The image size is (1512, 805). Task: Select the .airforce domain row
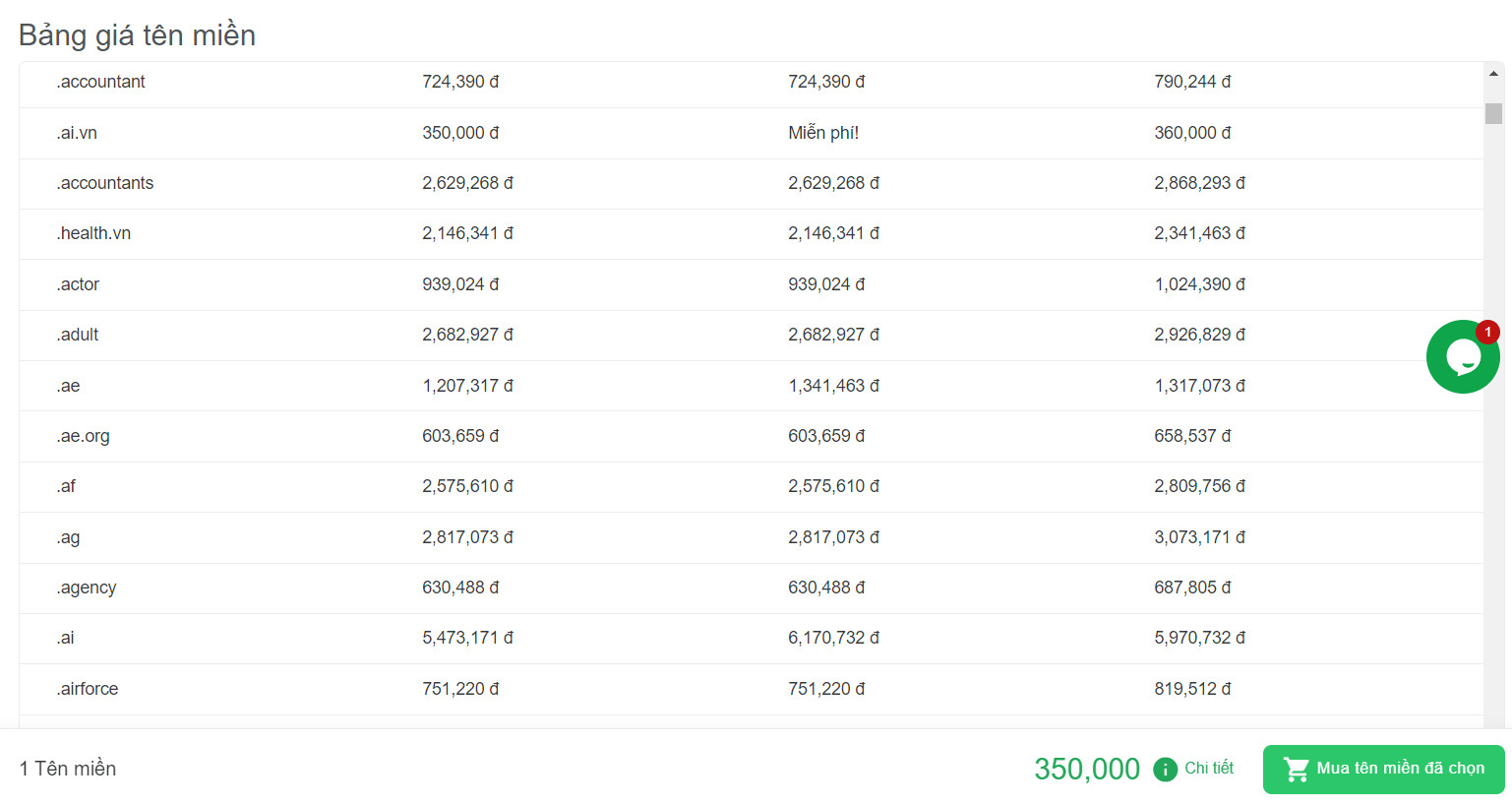point(752,689)
